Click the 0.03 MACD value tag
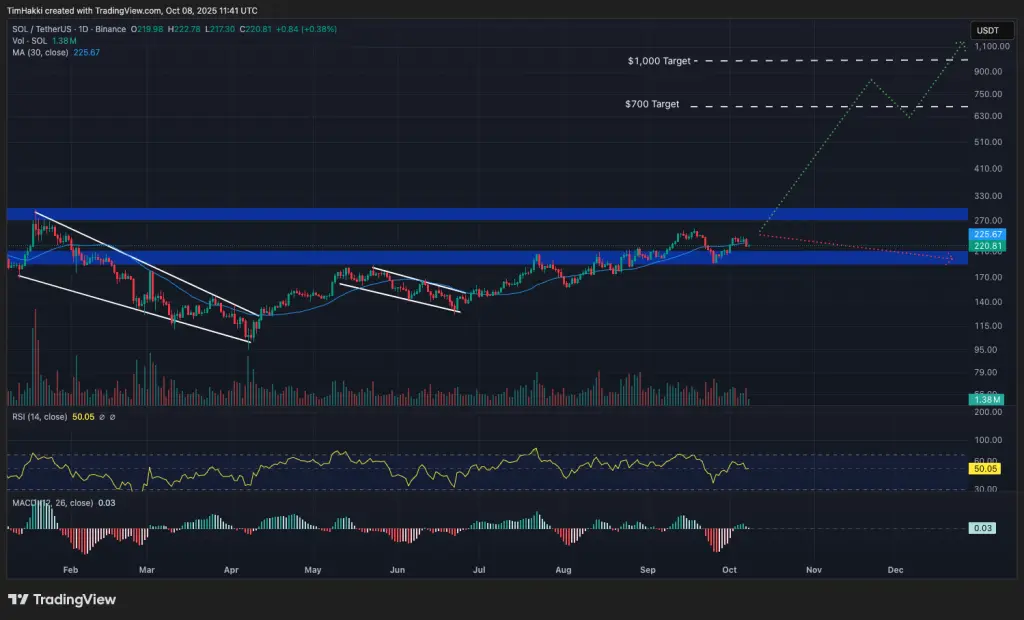 983,528
